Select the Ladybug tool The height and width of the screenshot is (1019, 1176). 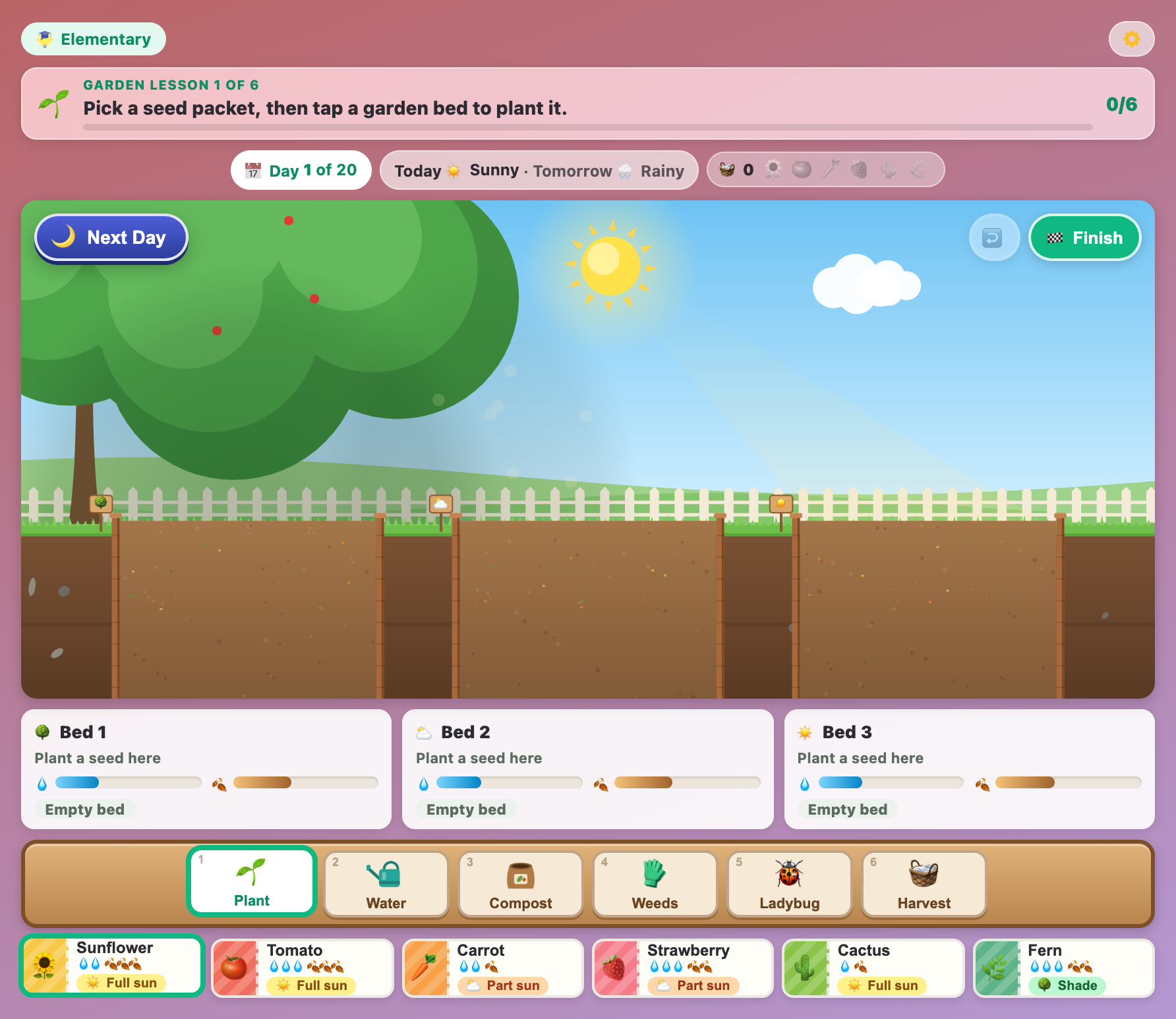790,884
